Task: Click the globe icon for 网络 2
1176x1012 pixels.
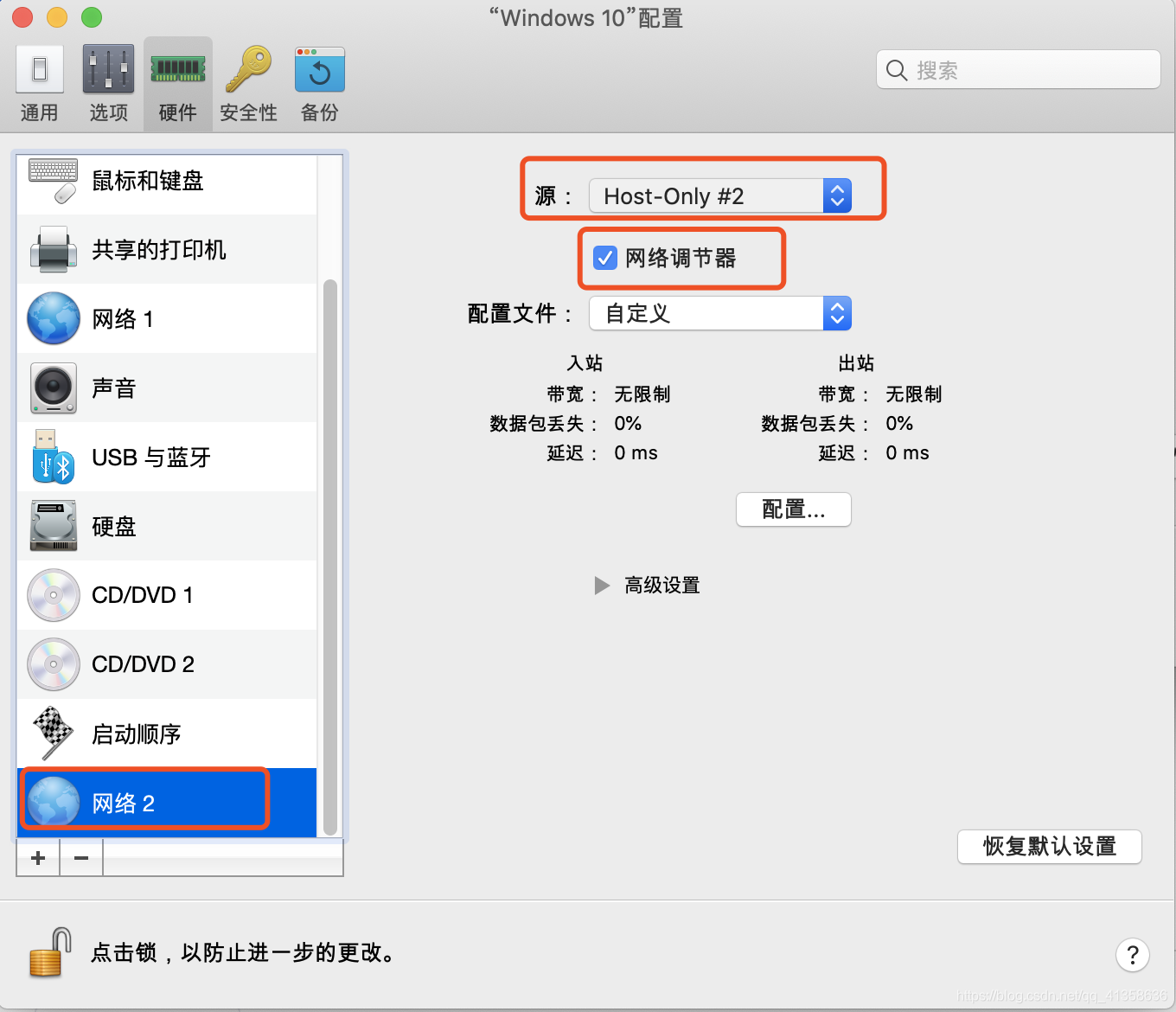Action: tap(54, 803)
